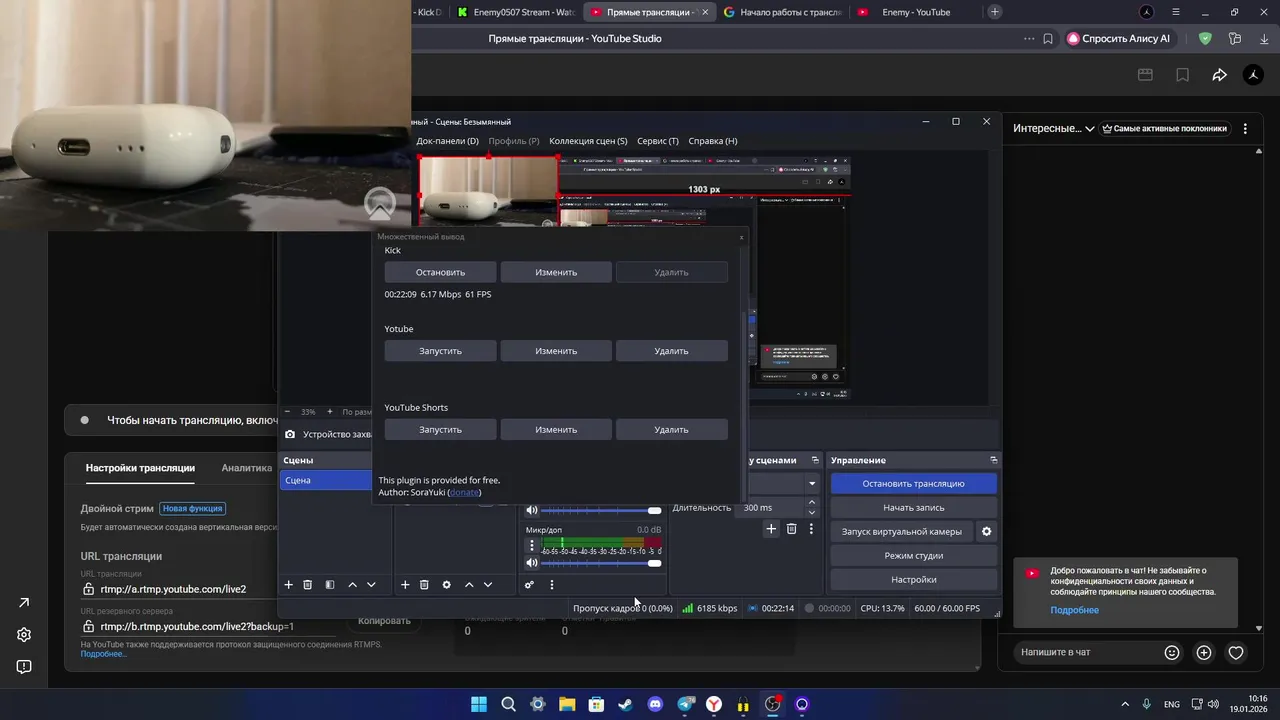The image size is (1280, 720).
Task: Toggle Самые активные поклонники chat chip
Action: coord(1164,128)
